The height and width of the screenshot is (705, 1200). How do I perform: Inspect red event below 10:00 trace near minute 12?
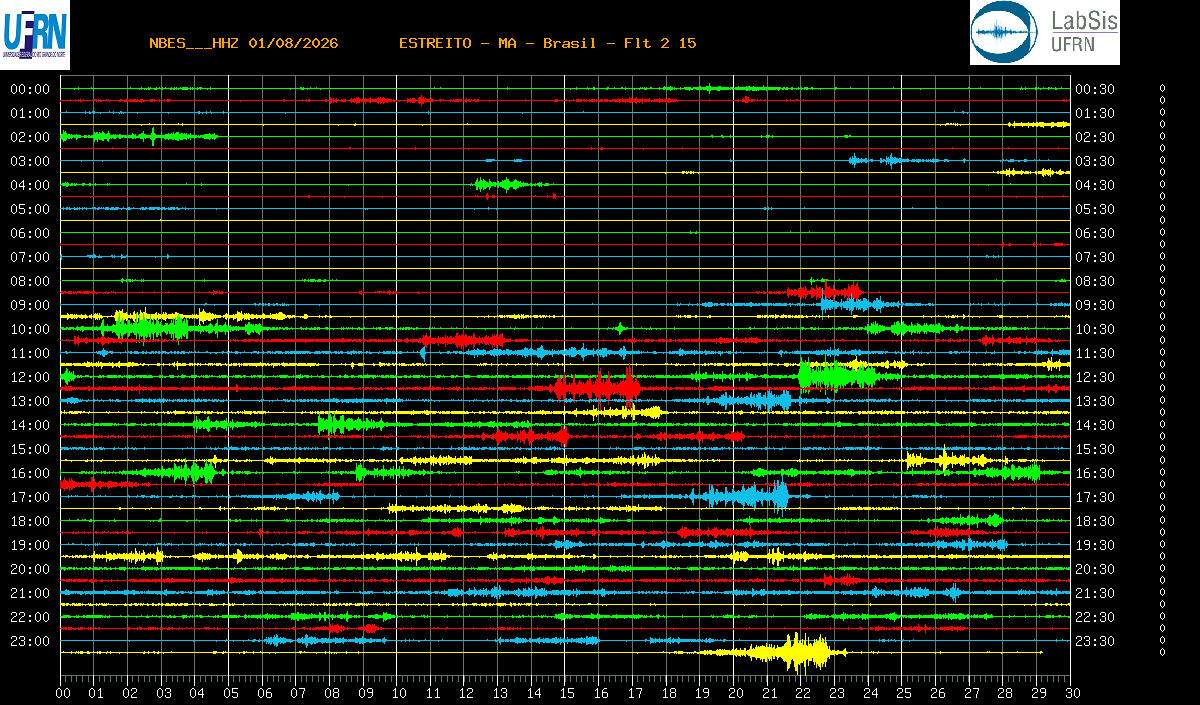click(x=462, y=340)
